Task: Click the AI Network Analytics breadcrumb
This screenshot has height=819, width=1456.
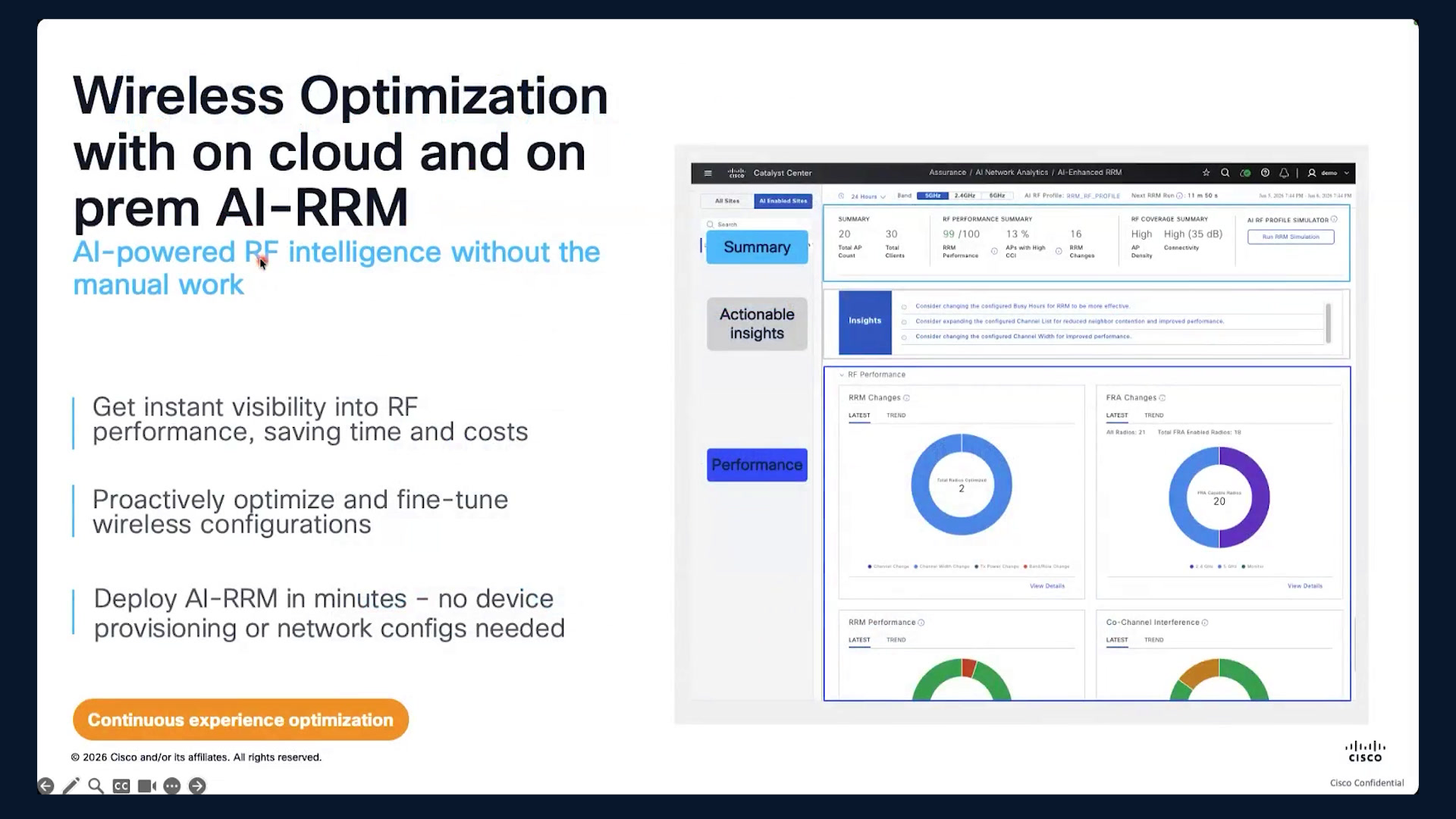Action: 1012,173
